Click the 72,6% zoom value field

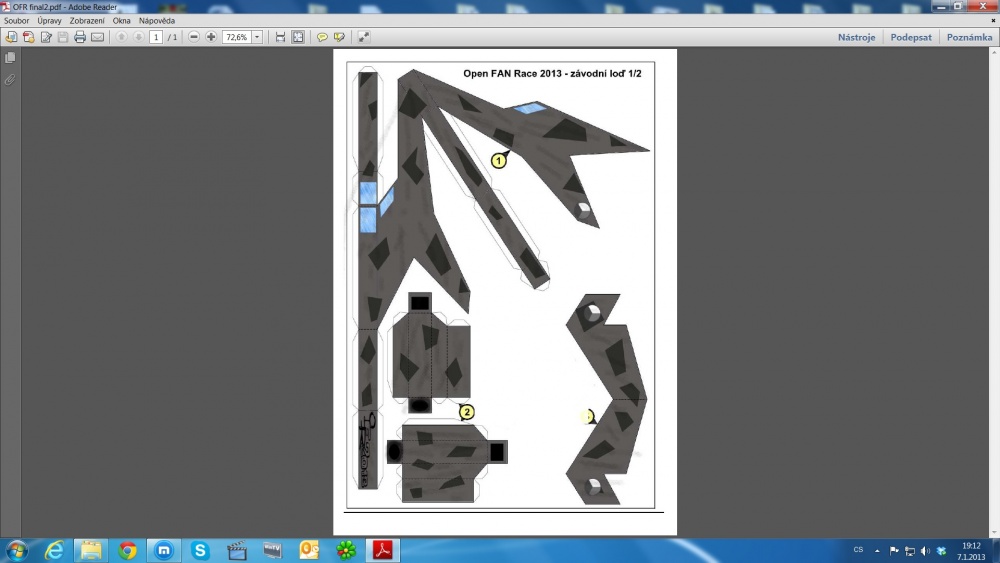[237, 37]
